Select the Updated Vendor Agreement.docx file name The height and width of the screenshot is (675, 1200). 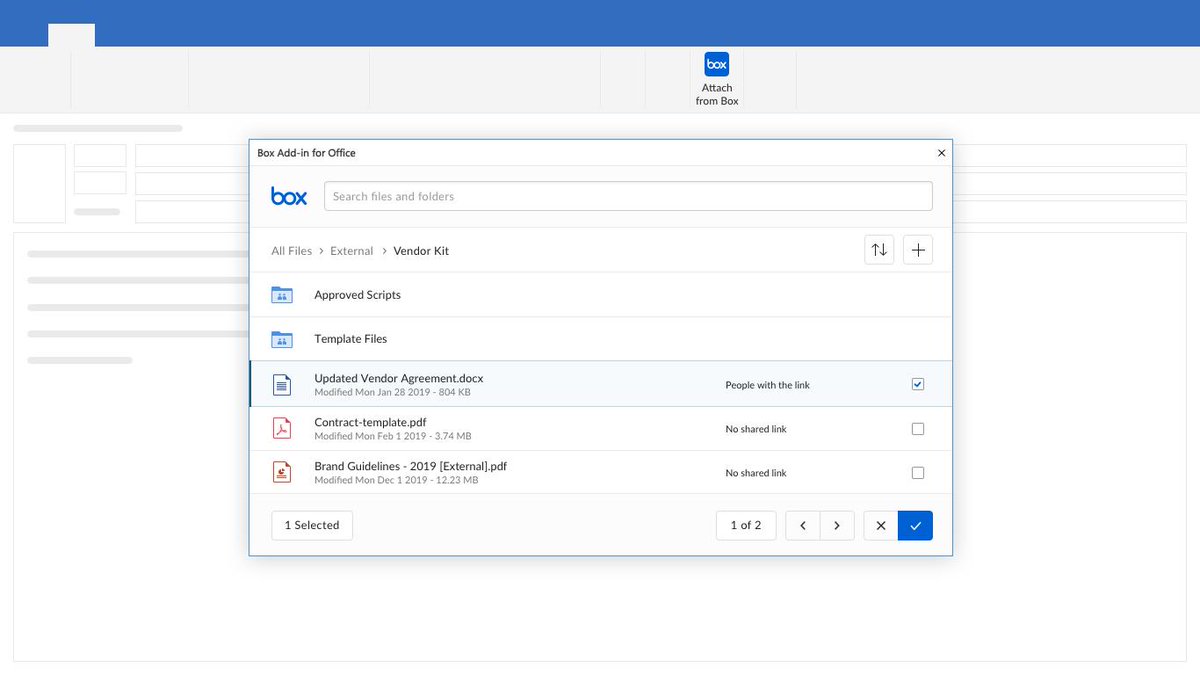coord(399,378)
